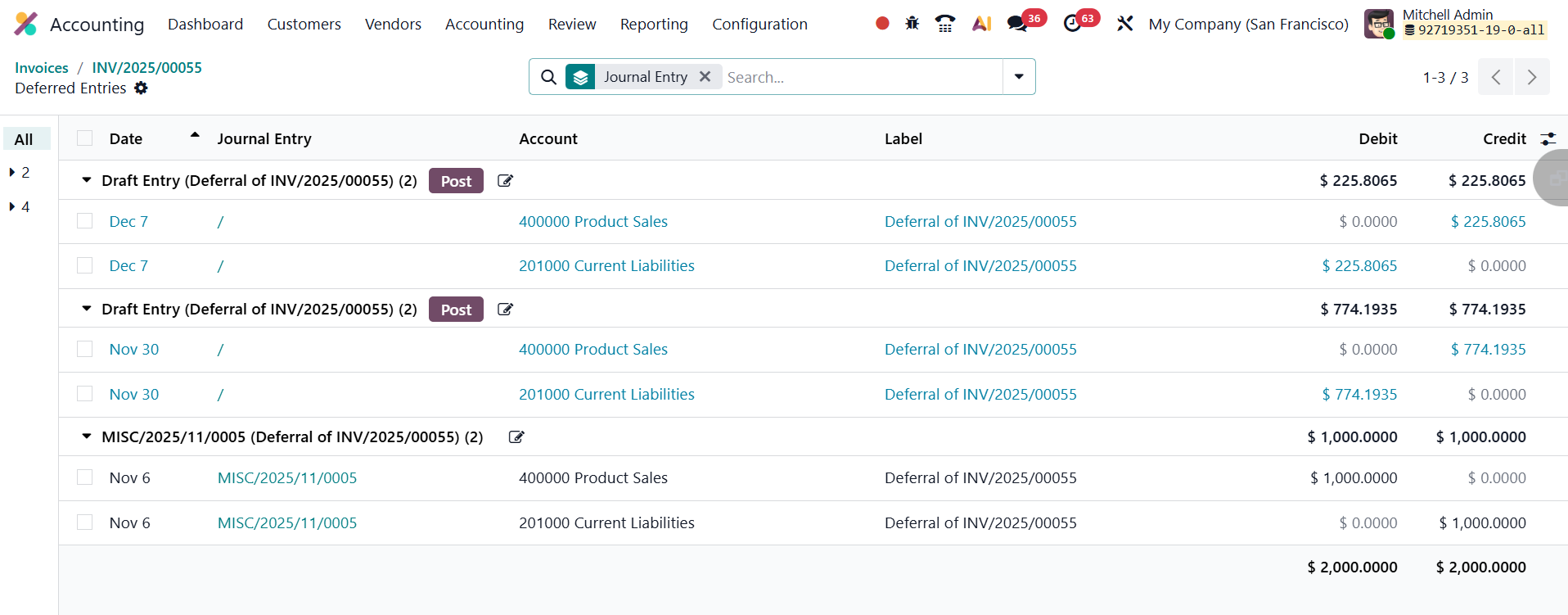Viewport: 1568px width, 615px height.
Task: Collapse the MISC/2025/11/0005 group
Action: click(x=87, y=437)
